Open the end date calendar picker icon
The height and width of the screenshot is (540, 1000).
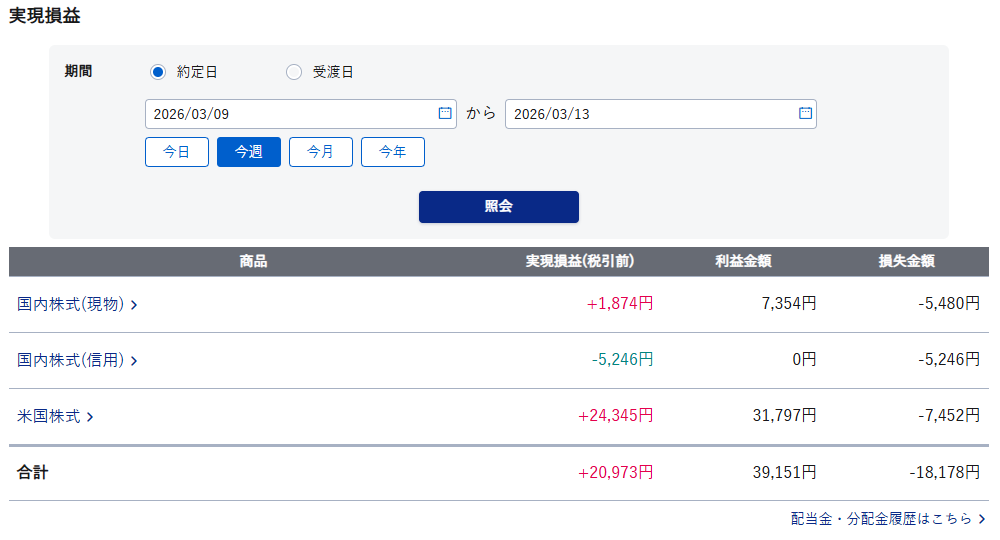[x=805, y=113]
